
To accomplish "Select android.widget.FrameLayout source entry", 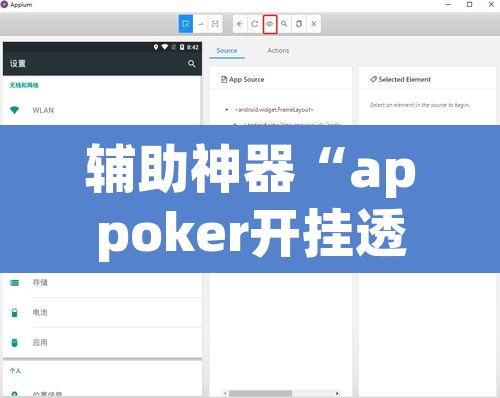I will 274,110.
